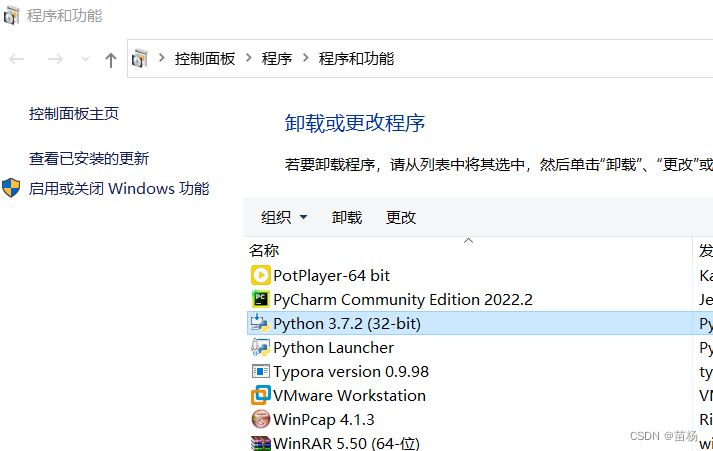Click the 程序和功能 breadcrumb item

point(356,59)
